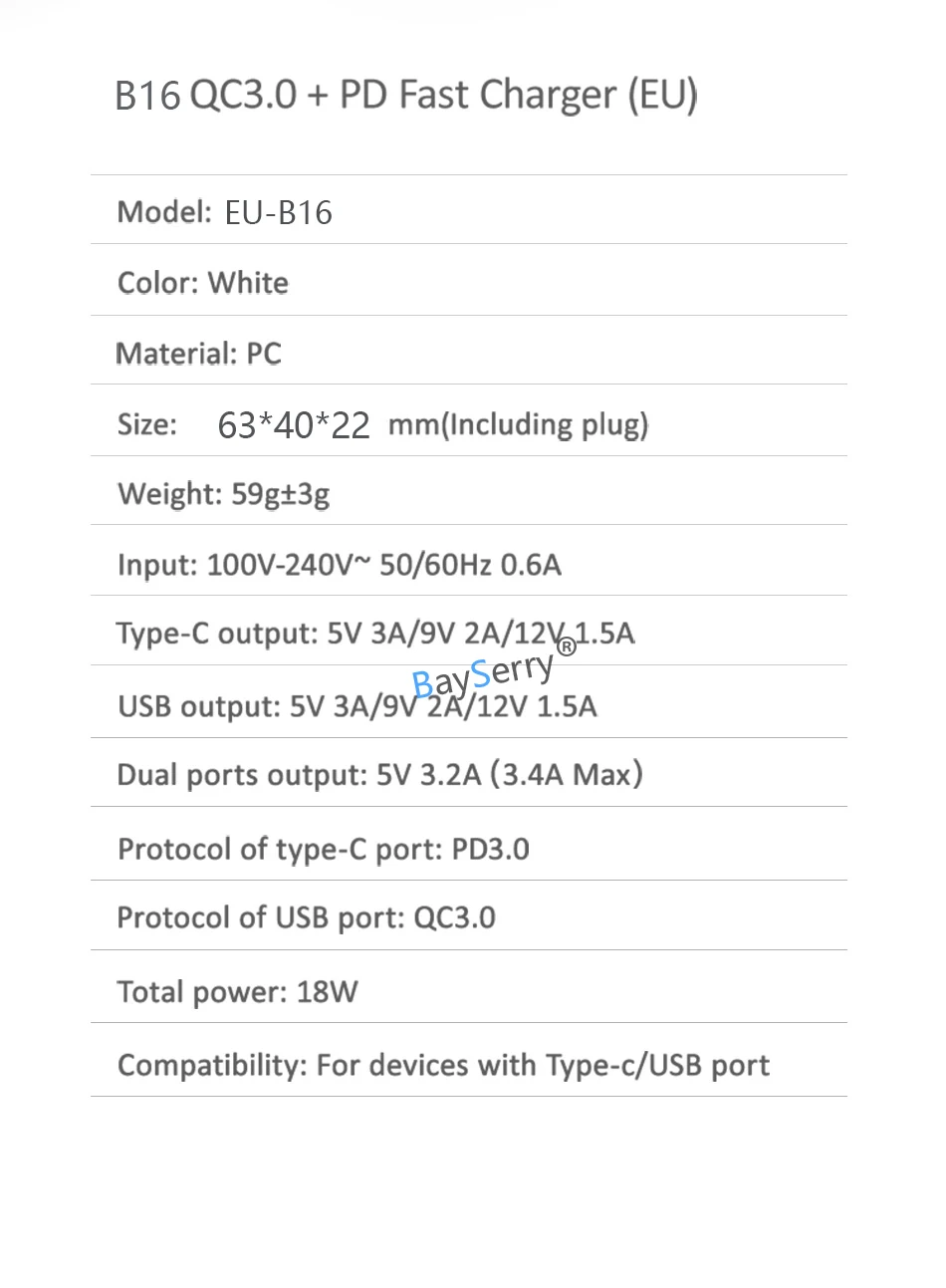Image resolution: width=946 pixels, height=1288 pixels.
Task: Click the BaySerry watermark logo
Action: [x=482, y=674]
